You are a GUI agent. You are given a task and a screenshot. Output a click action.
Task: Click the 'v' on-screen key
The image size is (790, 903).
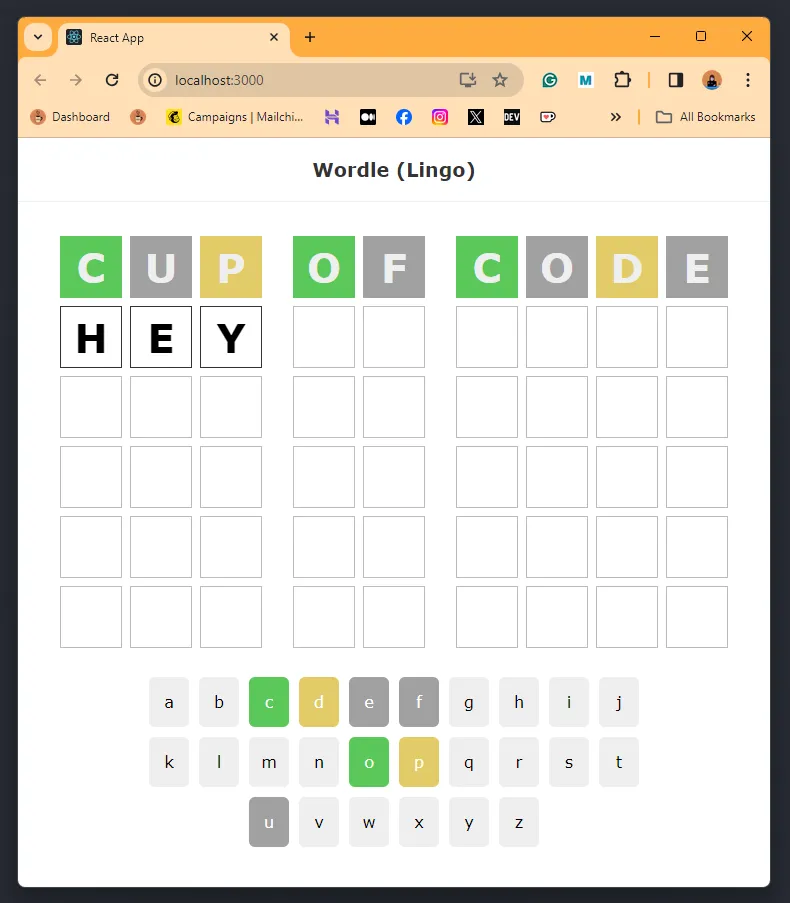point(319,822)
